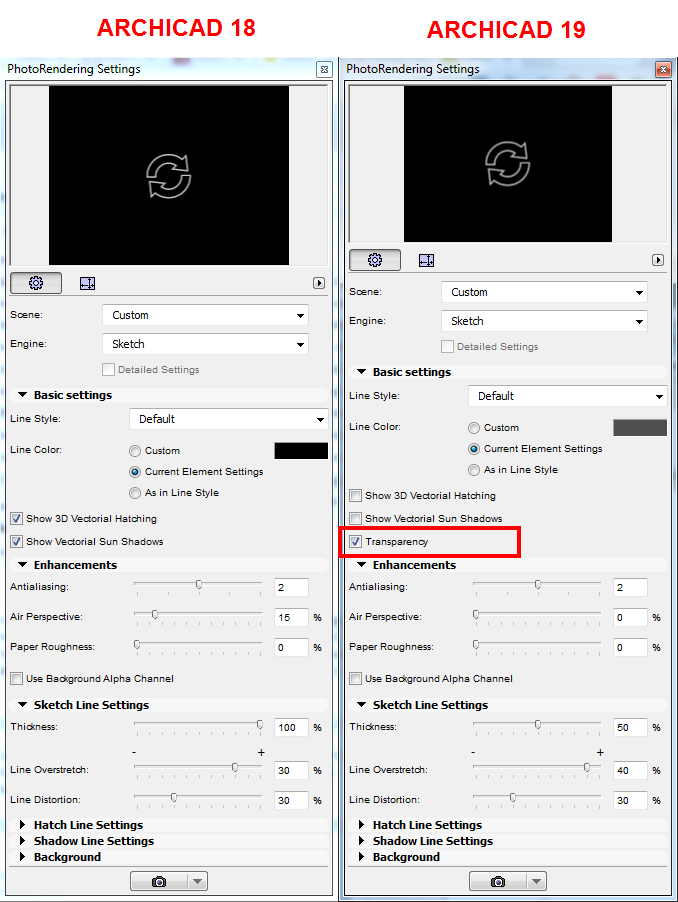Click black line color swatch in ARCHICAD 18
Viewport: 678px width, 902px height.
point(301,451)
